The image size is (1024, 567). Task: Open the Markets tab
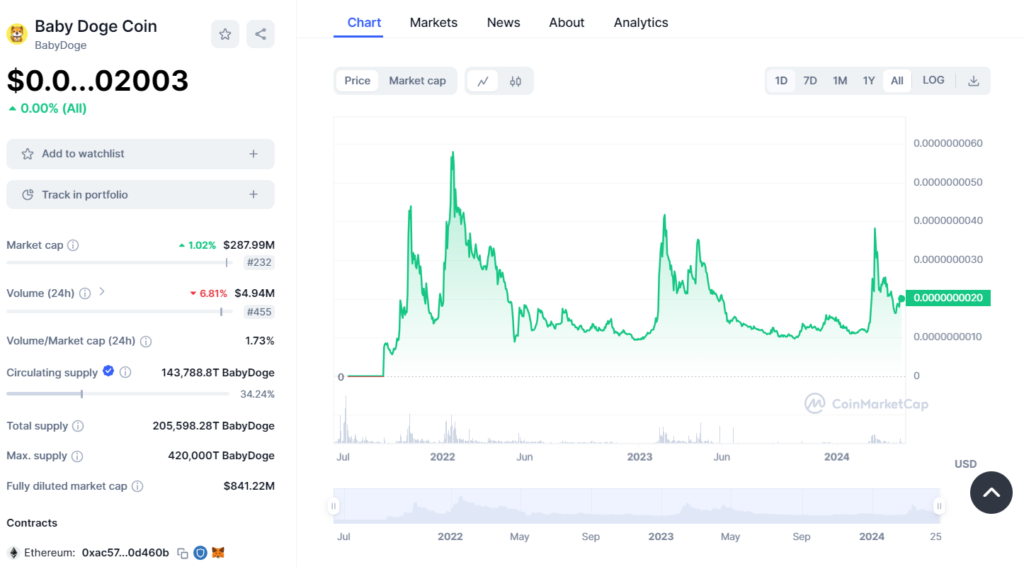(433, 22)
